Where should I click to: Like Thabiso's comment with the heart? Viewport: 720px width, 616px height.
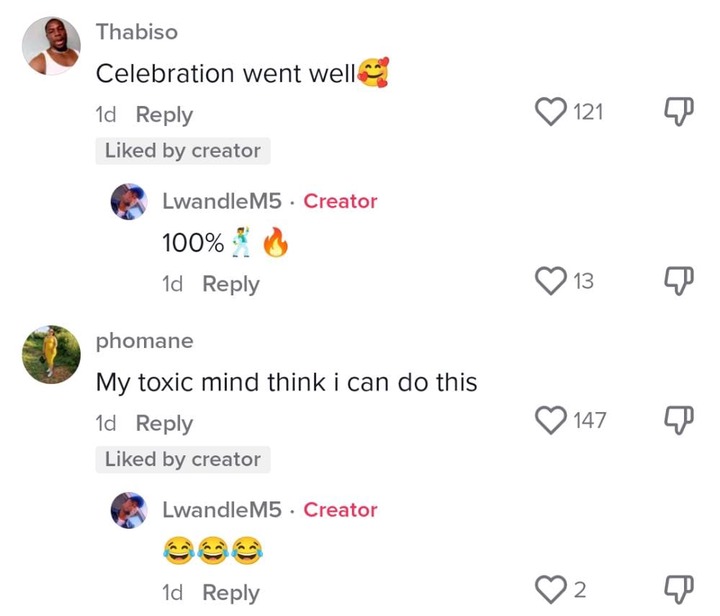551,112
